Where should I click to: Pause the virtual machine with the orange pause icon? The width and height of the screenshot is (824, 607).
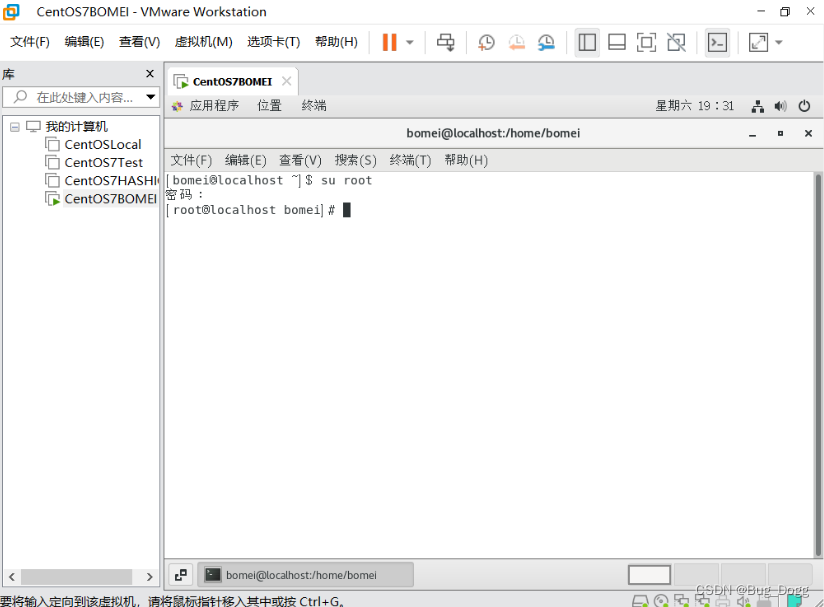pos(389,42)
